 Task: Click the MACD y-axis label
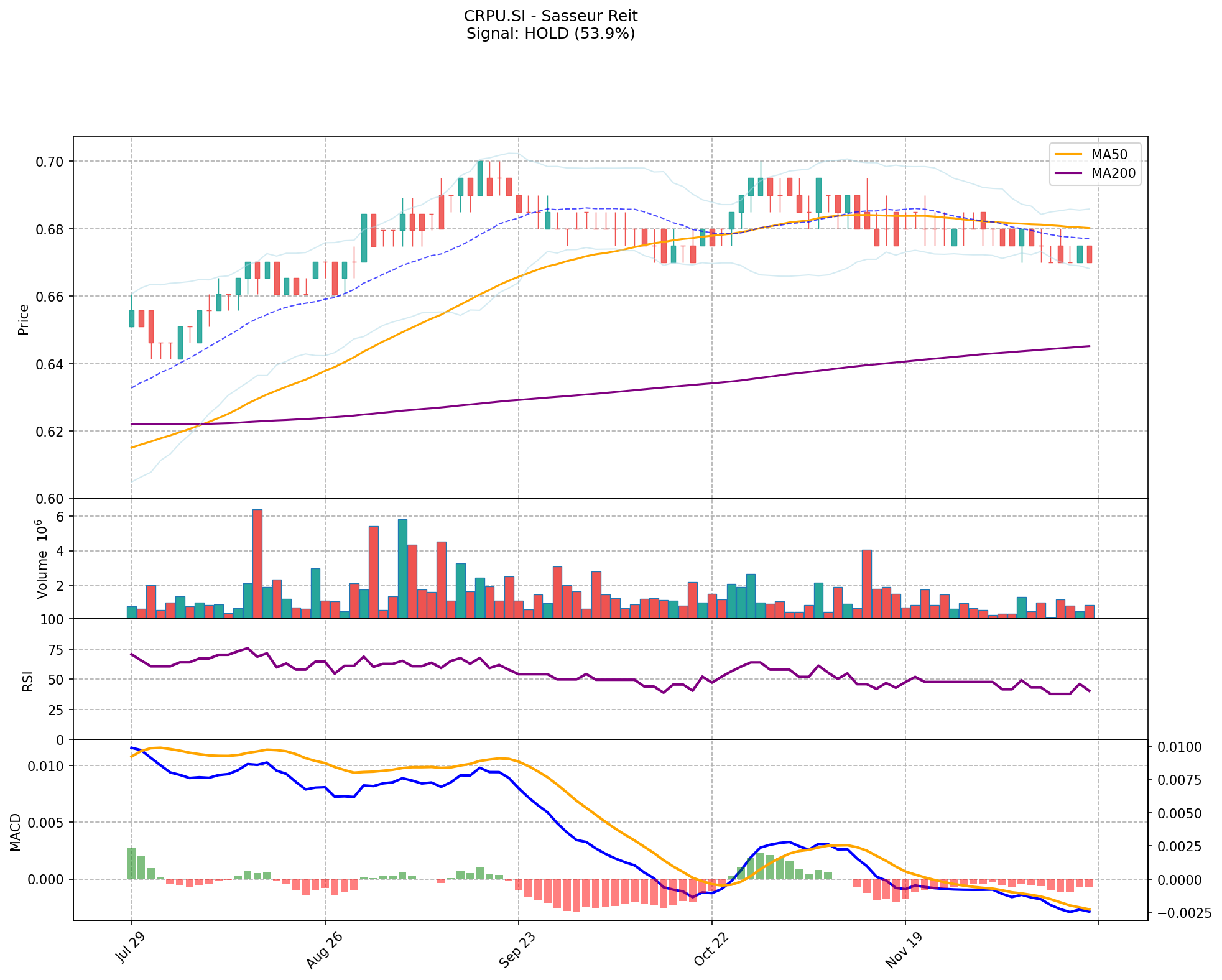coord(16,832)
